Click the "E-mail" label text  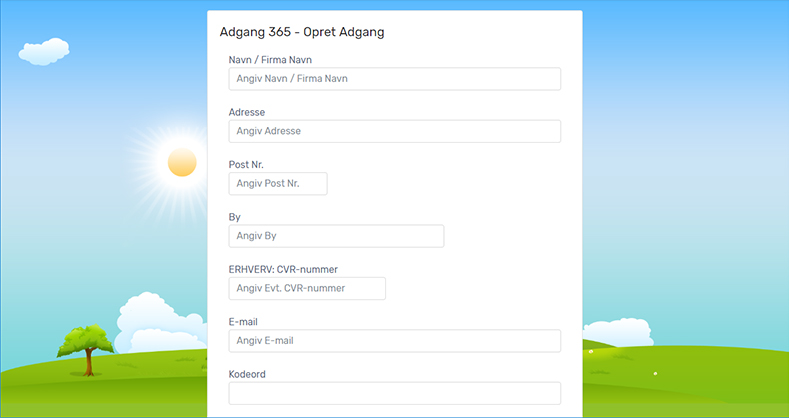pos(244,322)
